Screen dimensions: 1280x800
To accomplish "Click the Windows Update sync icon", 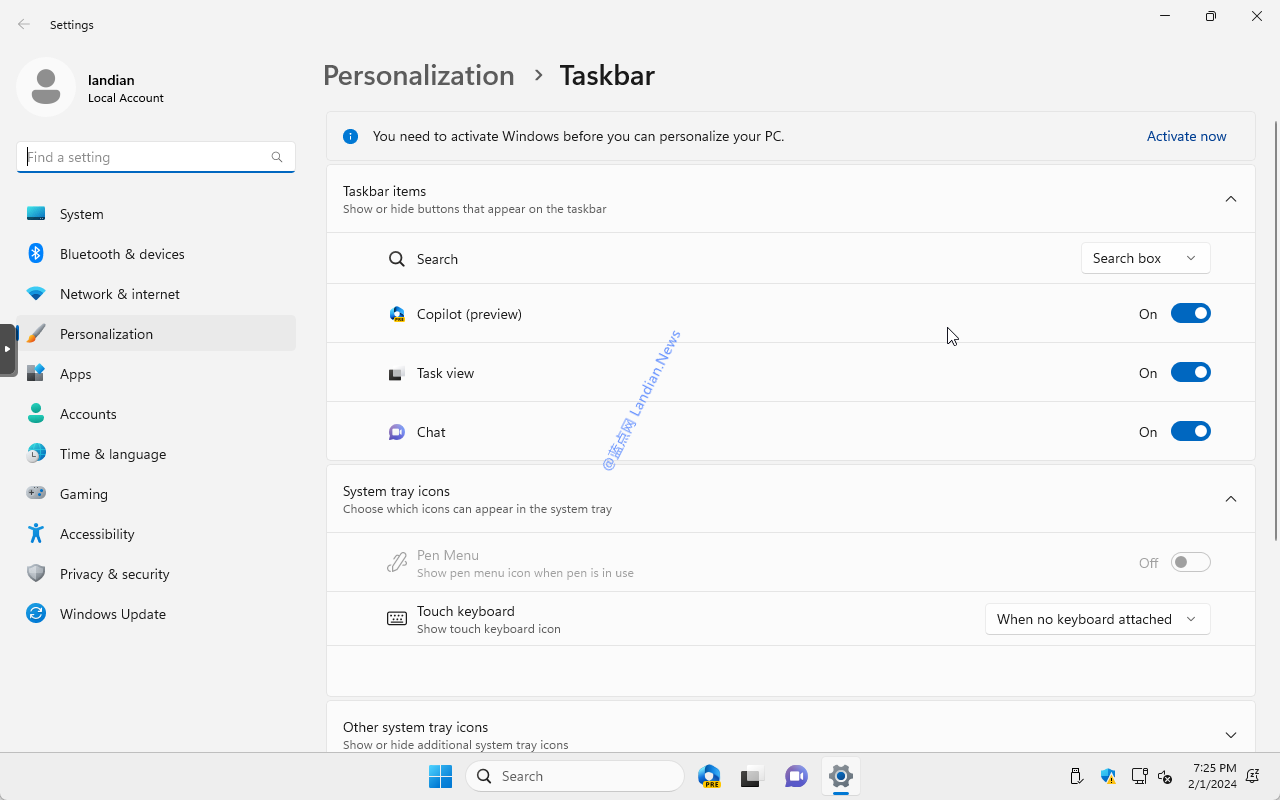I will [36, 614].
